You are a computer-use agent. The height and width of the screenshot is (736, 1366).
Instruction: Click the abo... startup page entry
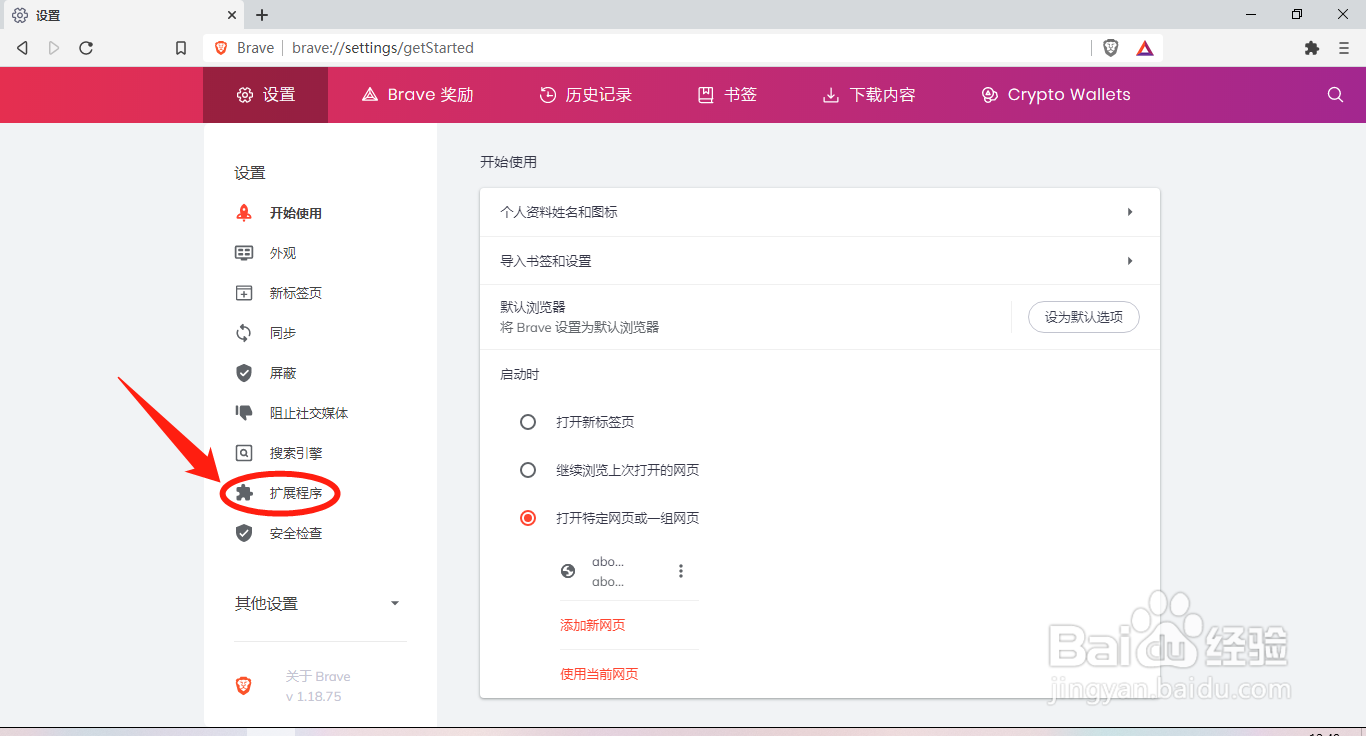608,571
